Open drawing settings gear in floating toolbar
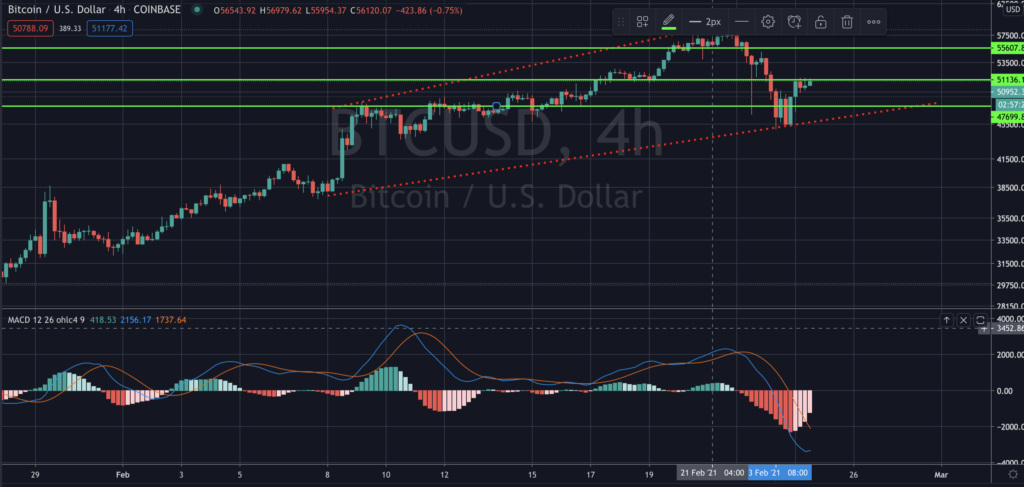This screenshot has width=1024, height=487. pyautogui.click(x=768, y=22)
